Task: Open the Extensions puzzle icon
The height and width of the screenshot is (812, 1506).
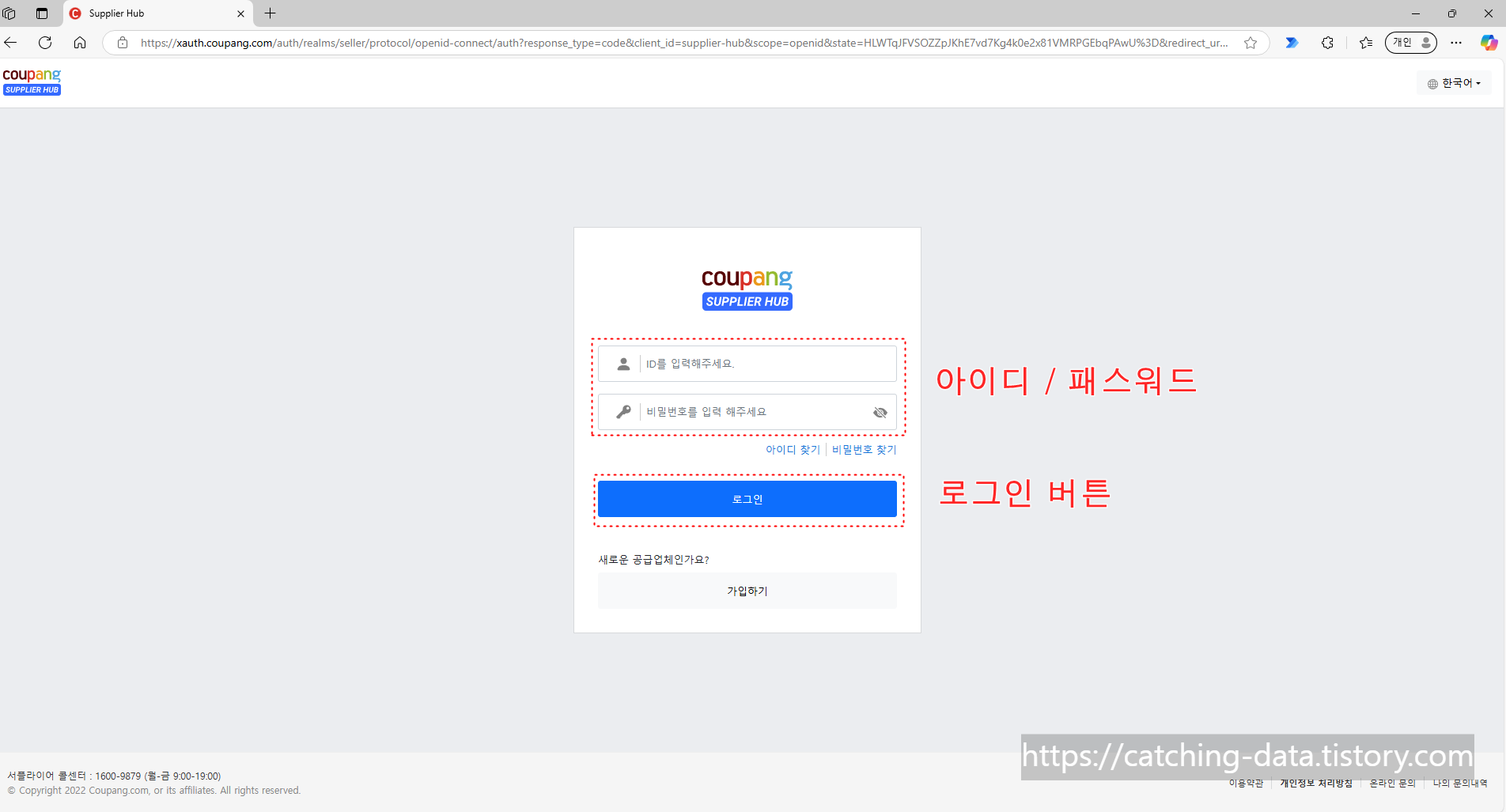Action: pyautogui.click(x=1327, y=43)
